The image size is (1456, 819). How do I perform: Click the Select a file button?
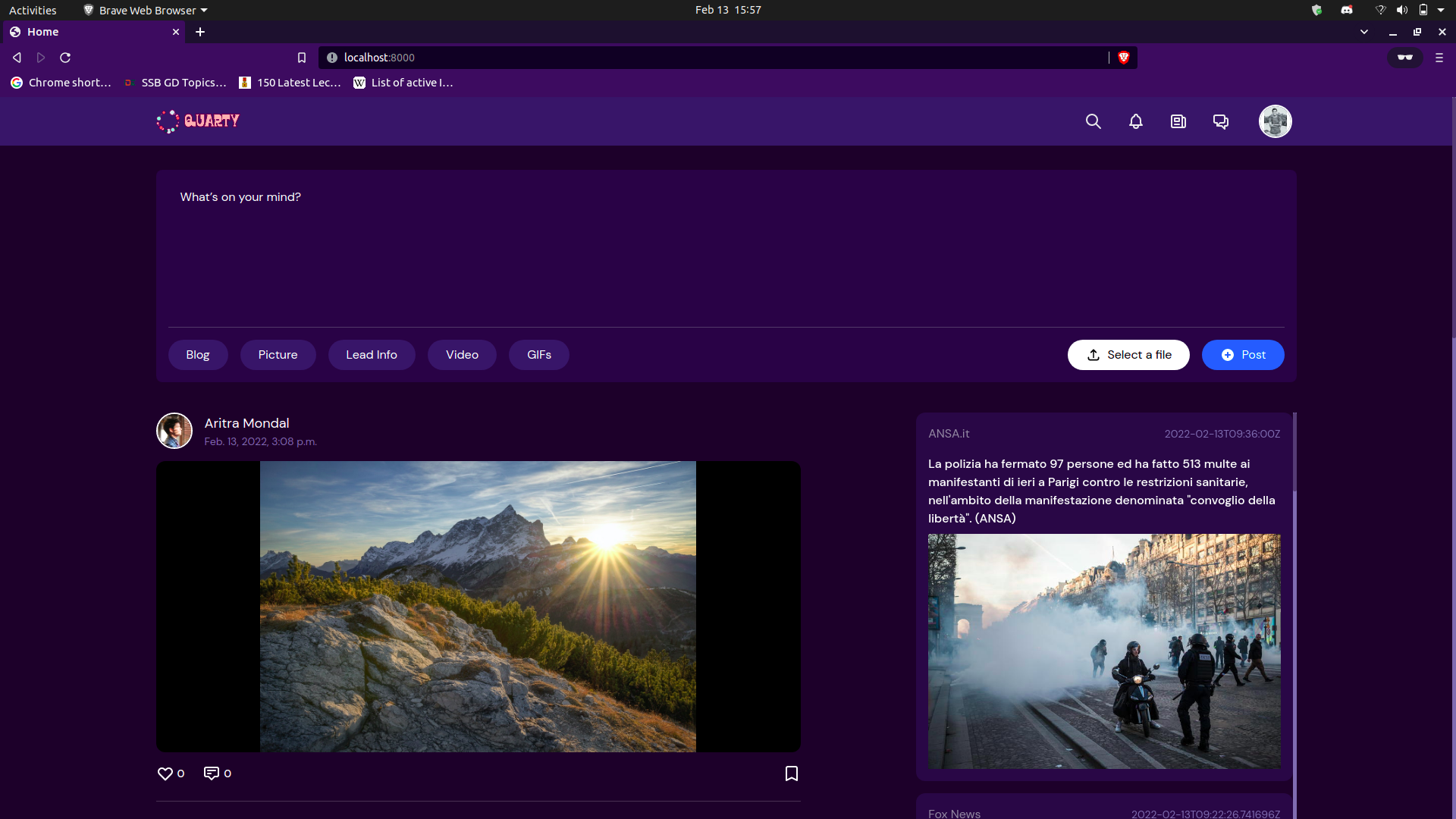(1128, 355)
